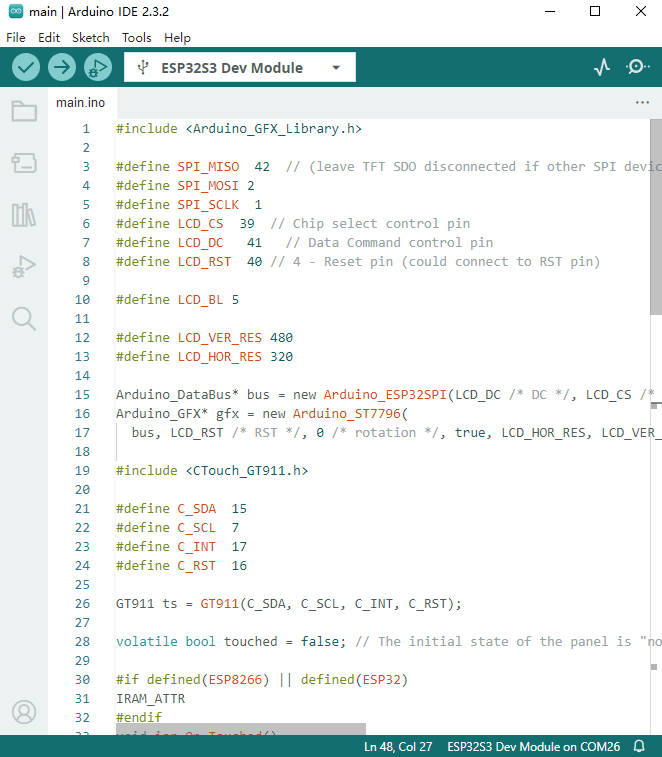Click the 'Data Command control pin' comment

[389, 242]
